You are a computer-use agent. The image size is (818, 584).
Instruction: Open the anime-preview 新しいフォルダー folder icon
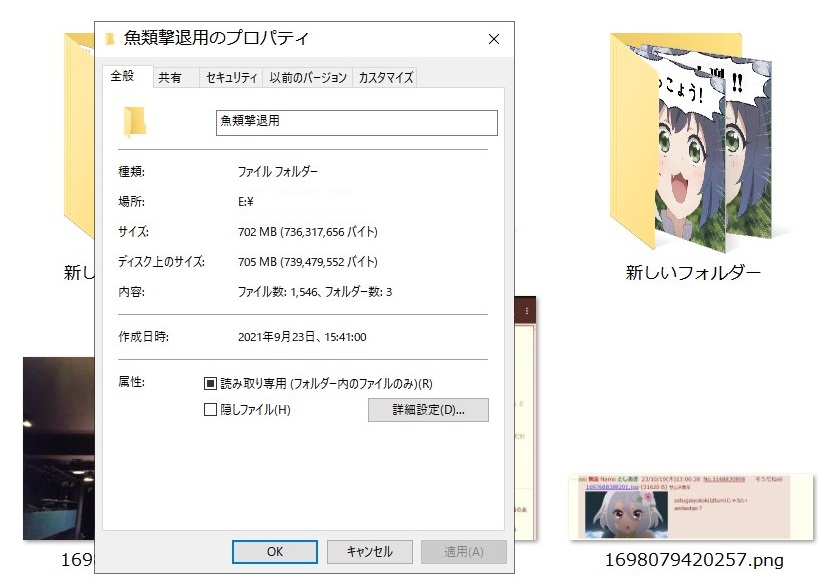coord(694,143)
